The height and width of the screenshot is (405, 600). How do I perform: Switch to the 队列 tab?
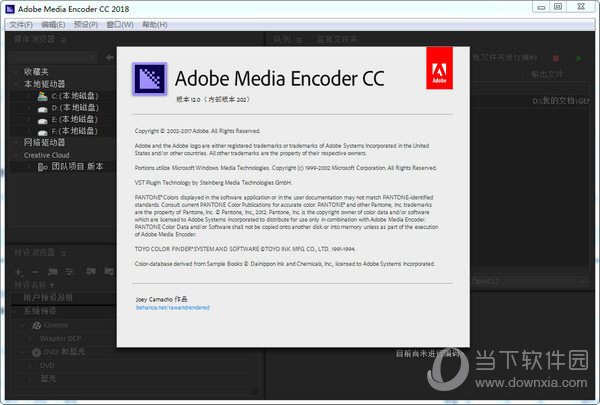coord(282,39)
